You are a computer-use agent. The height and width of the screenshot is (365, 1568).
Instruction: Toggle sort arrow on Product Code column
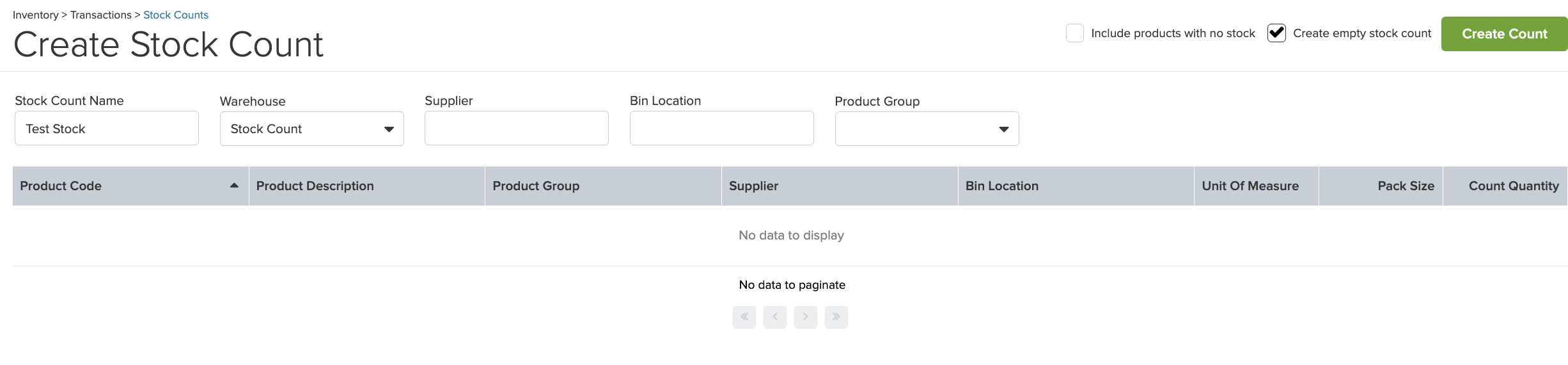click(234, 186)
